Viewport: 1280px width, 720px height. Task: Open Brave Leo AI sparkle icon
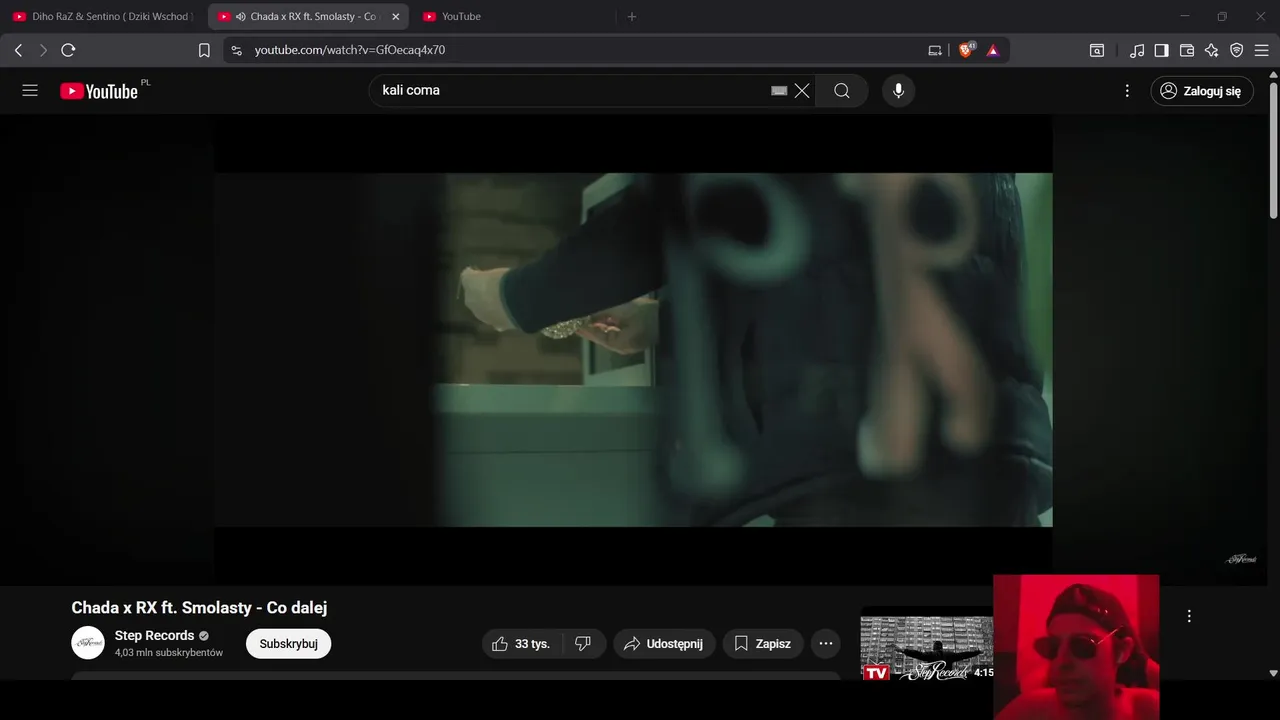(x=1211, y=50)
